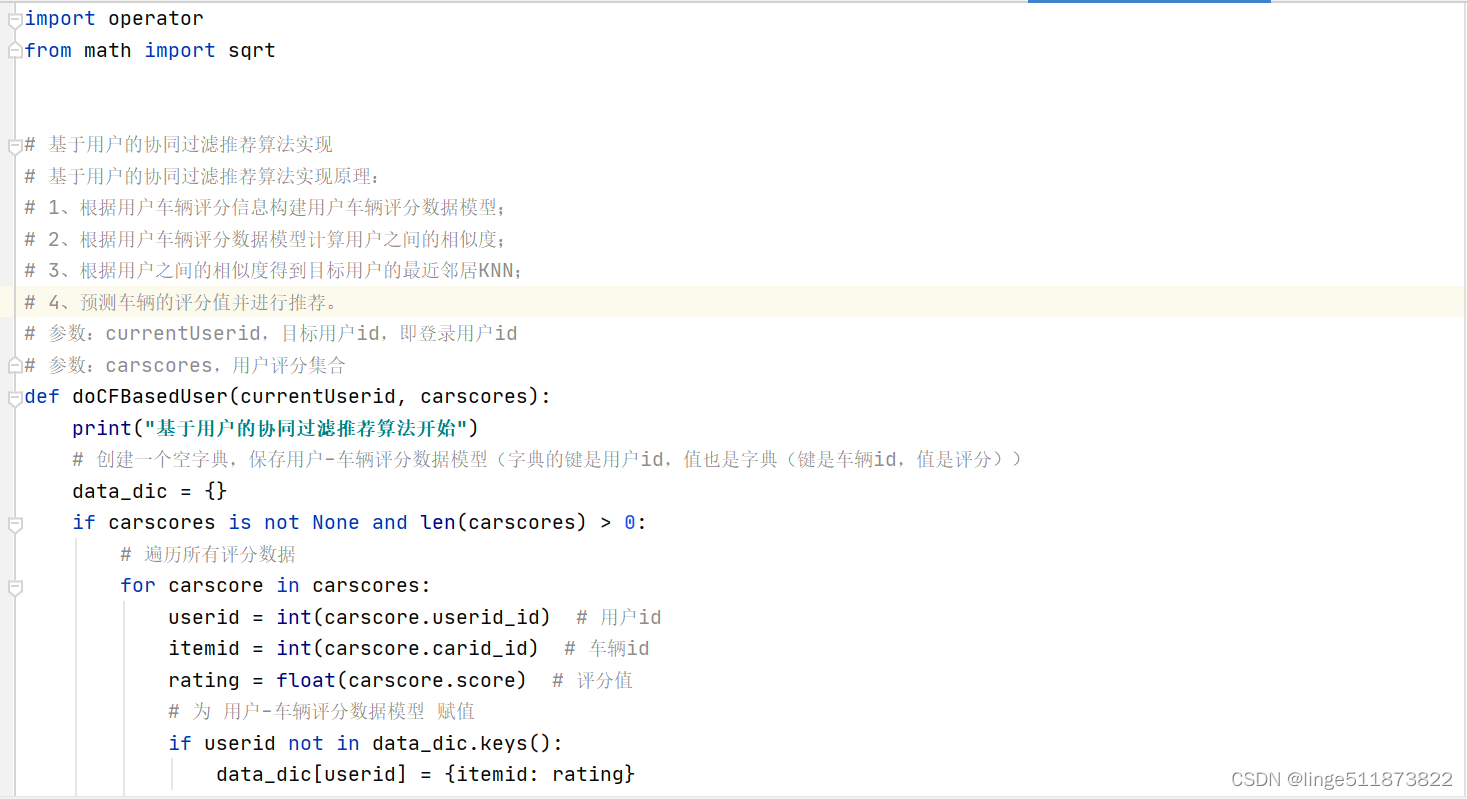This screenshot has height=799, width=1467.
Task: Collapse the fold marker beside 'from math import sqrt'
Action: pyautogui.click(x=15, y=51)
